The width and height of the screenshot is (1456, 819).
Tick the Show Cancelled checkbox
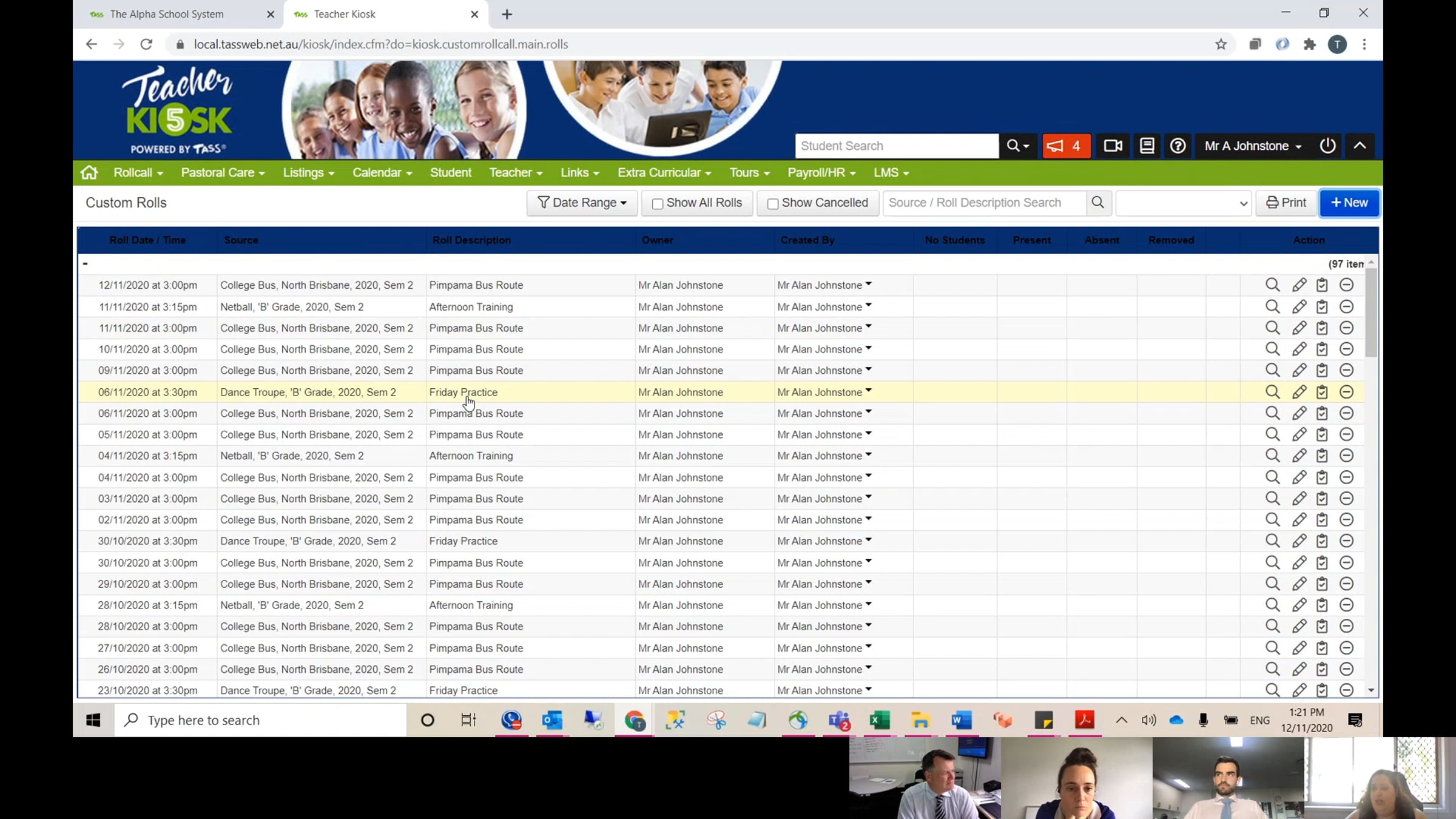coord(773,204)
